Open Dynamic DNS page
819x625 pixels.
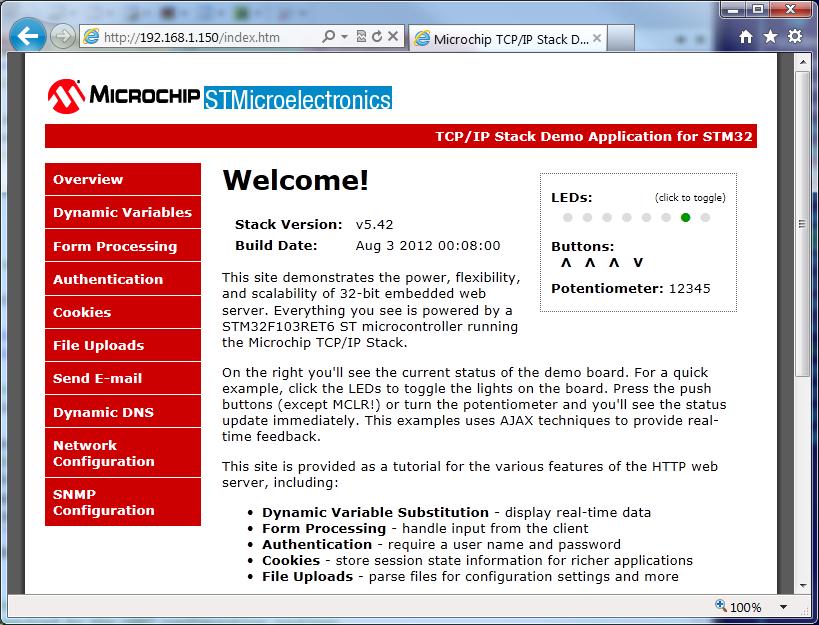[x=123, y=412]
